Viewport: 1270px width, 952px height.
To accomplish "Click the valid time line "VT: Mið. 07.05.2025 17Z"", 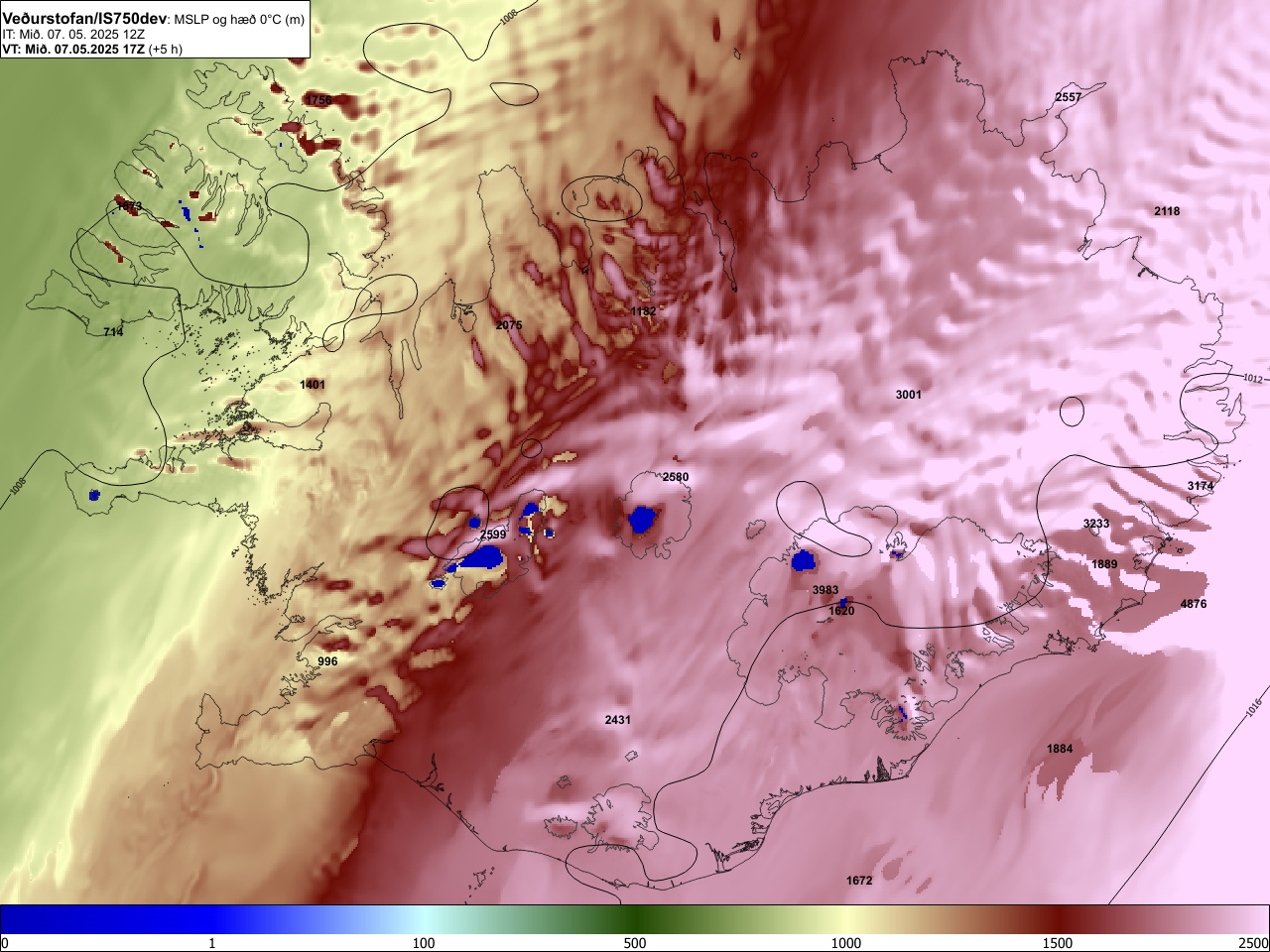I will point(73,49).
